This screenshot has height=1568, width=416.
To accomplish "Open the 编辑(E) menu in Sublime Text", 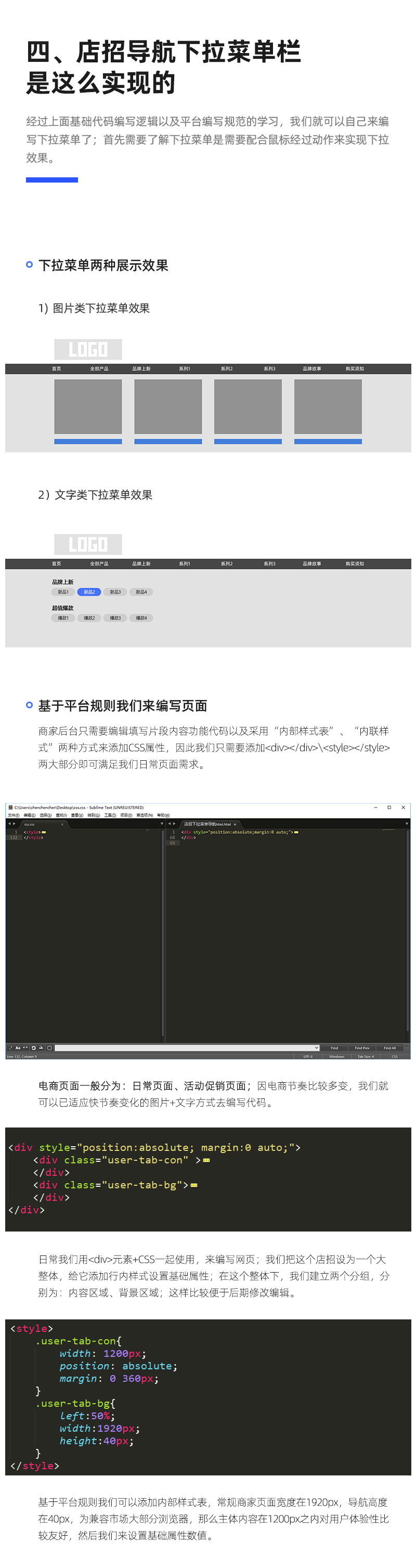I will tap(29, 815).
